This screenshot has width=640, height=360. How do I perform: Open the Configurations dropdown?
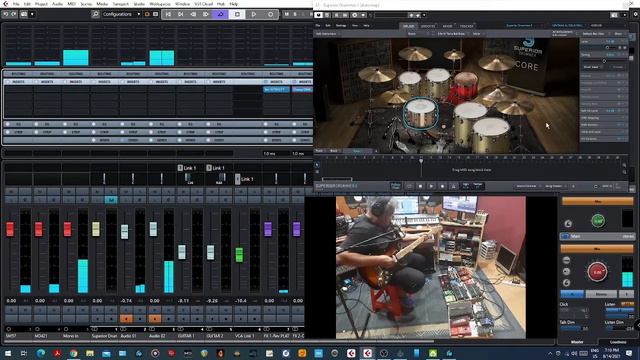coord(121,14)
